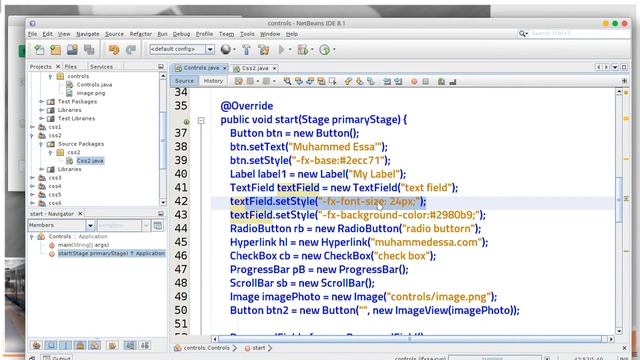Viewport: 640px width, 360px height.
Task: Click Stop Macro Recording icon
Action: click(x=426, y=82)
